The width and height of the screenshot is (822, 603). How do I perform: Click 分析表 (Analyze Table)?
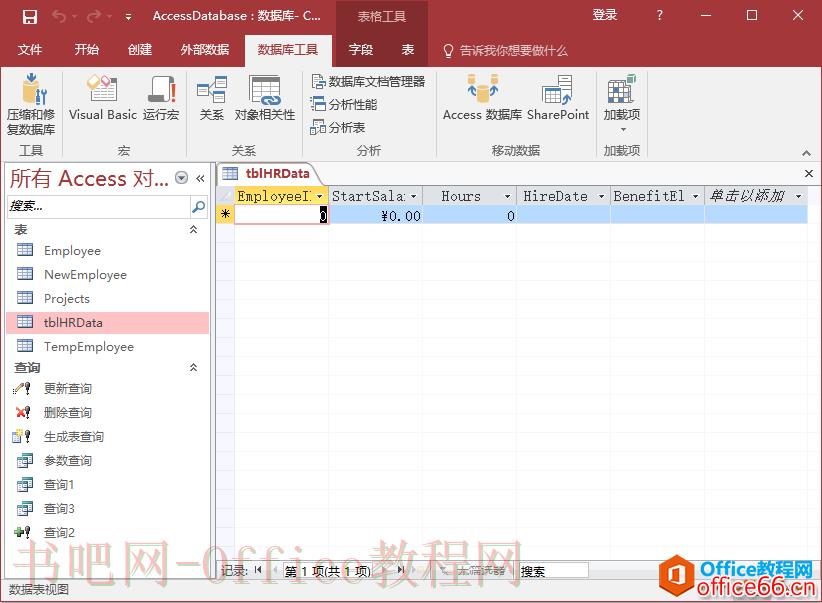click(338, 127)
